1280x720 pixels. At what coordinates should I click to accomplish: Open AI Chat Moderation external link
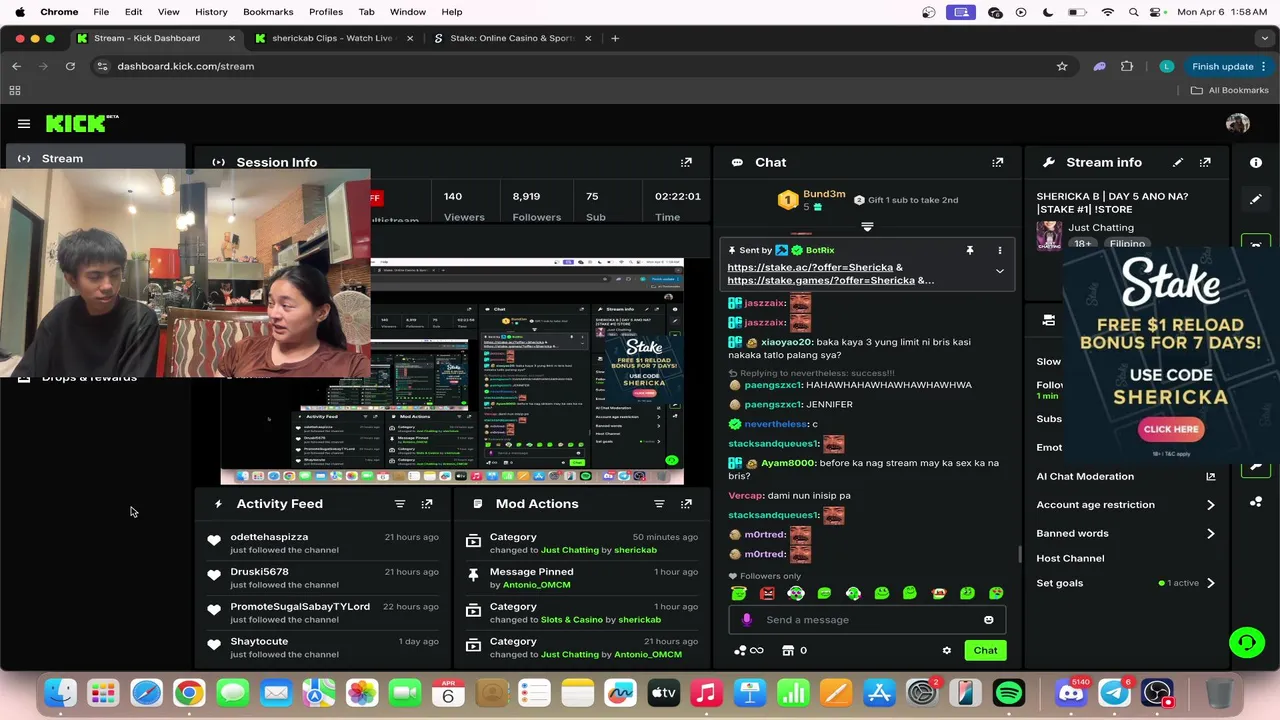(x=1210, y=477)
